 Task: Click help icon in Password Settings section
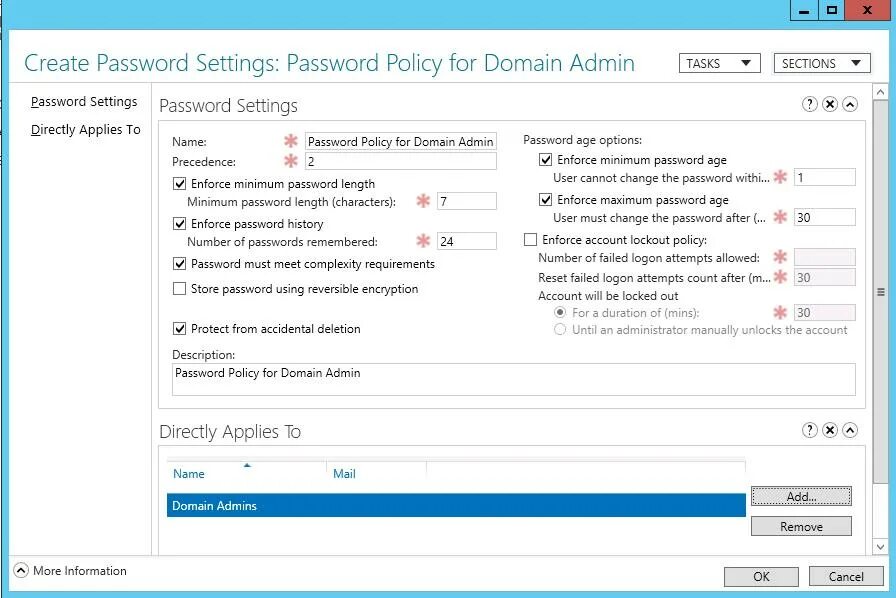(x=810, y=104)
